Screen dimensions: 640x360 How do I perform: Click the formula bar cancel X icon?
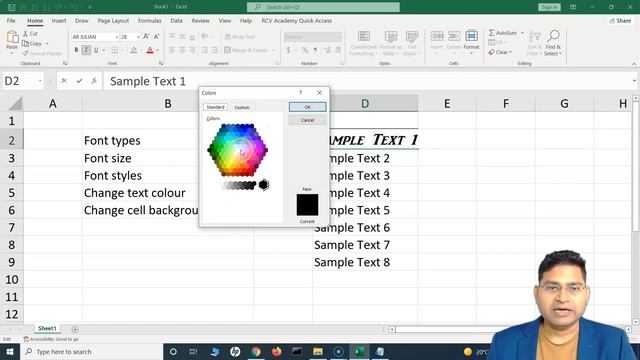pos(64,81)
